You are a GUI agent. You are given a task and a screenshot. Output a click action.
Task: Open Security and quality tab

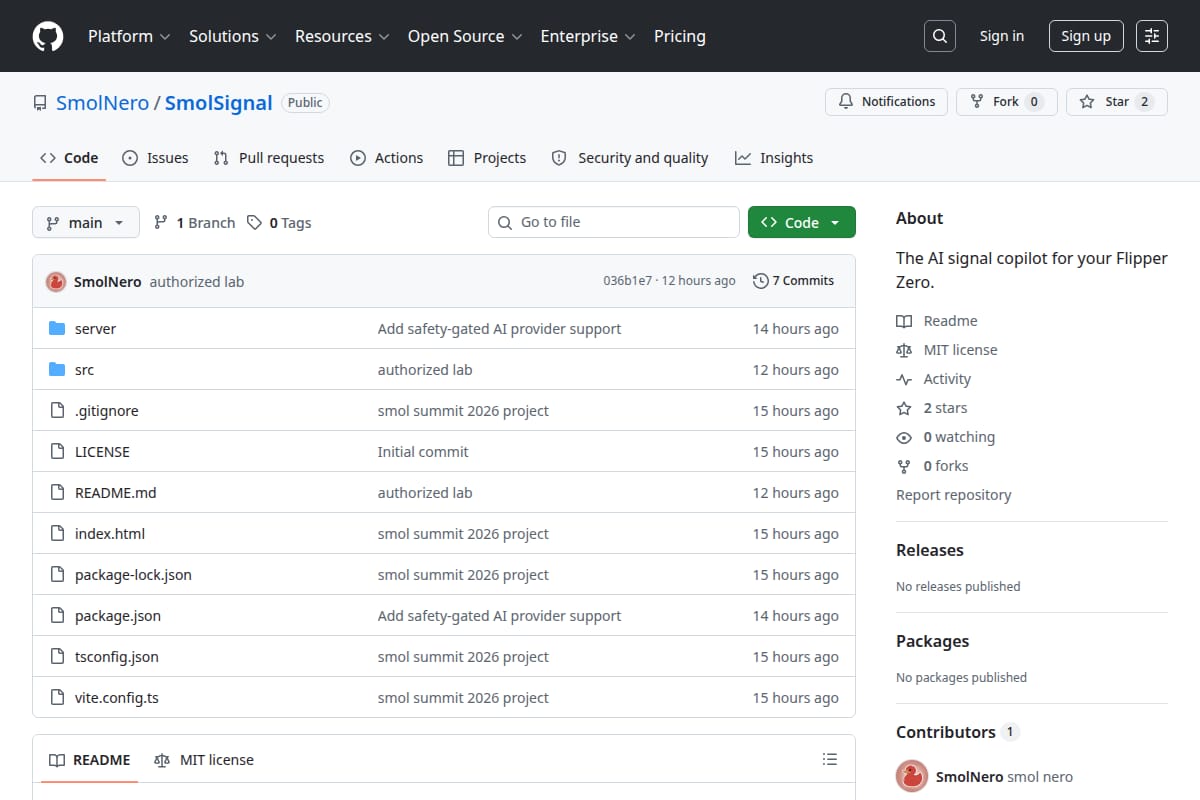point(630,158)
